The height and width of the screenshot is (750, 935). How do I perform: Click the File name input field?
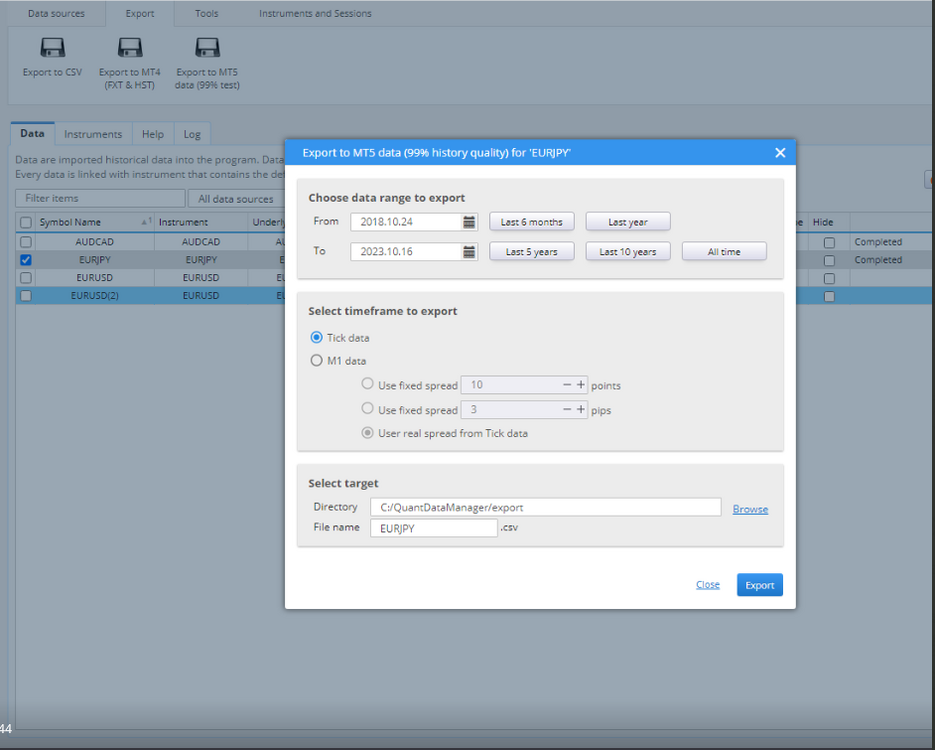coord(434,528)
